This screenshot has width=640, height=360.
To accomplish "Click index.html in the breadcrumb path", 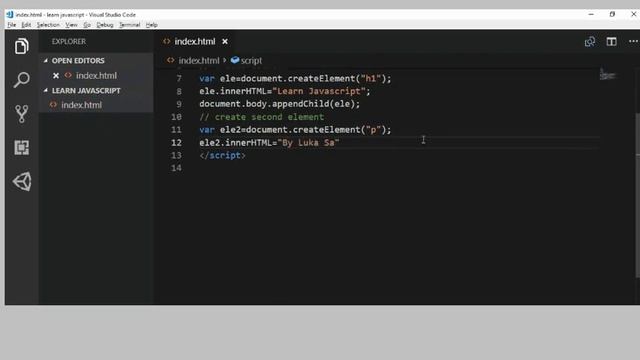I will tap(199, 60).
